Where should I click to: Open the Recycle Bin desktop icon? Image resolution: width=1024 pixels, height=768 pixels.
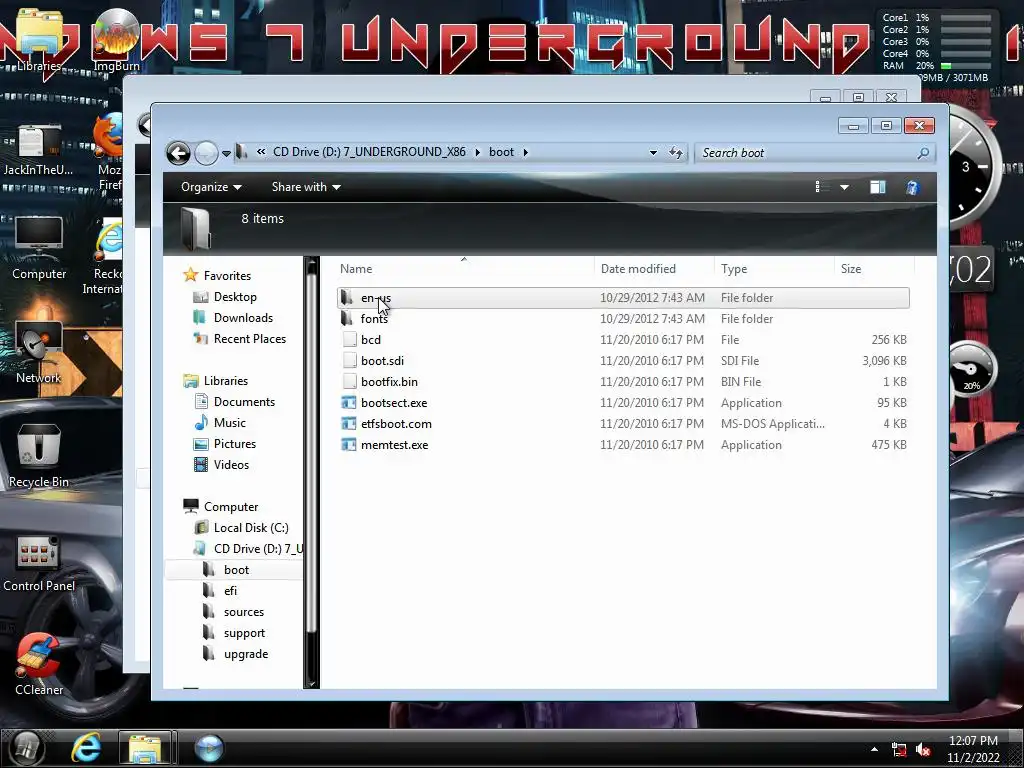tap(39, 456)
